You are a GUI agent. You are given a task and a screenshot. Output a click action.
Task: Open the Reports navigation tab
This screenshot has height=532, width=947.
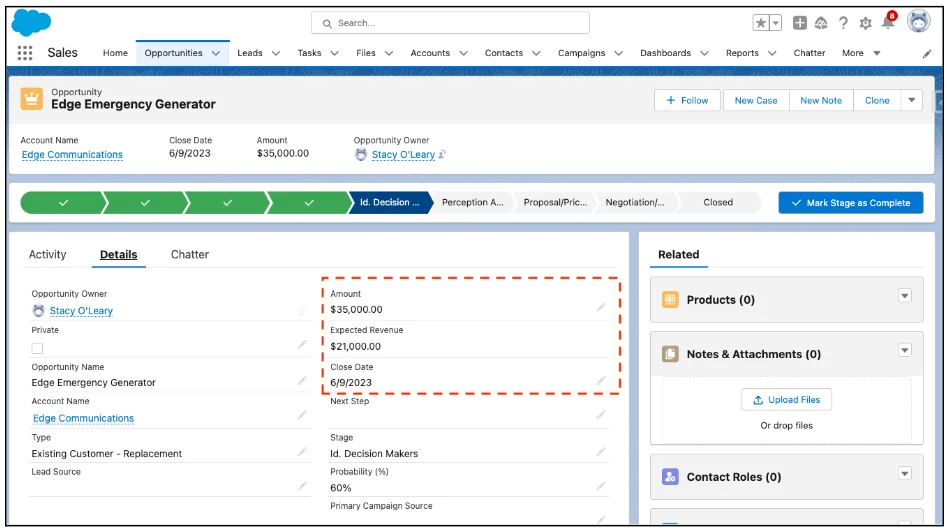click(x=742, y=53)
